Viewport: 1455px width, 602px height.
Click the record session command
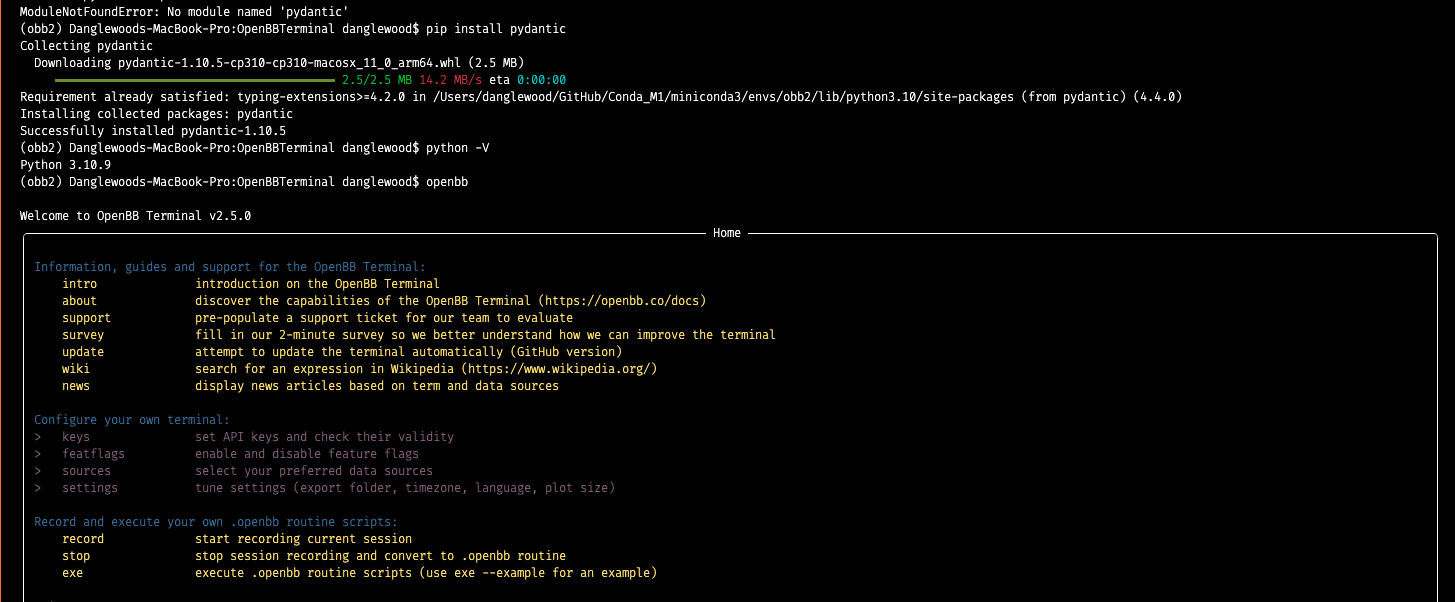83,538
